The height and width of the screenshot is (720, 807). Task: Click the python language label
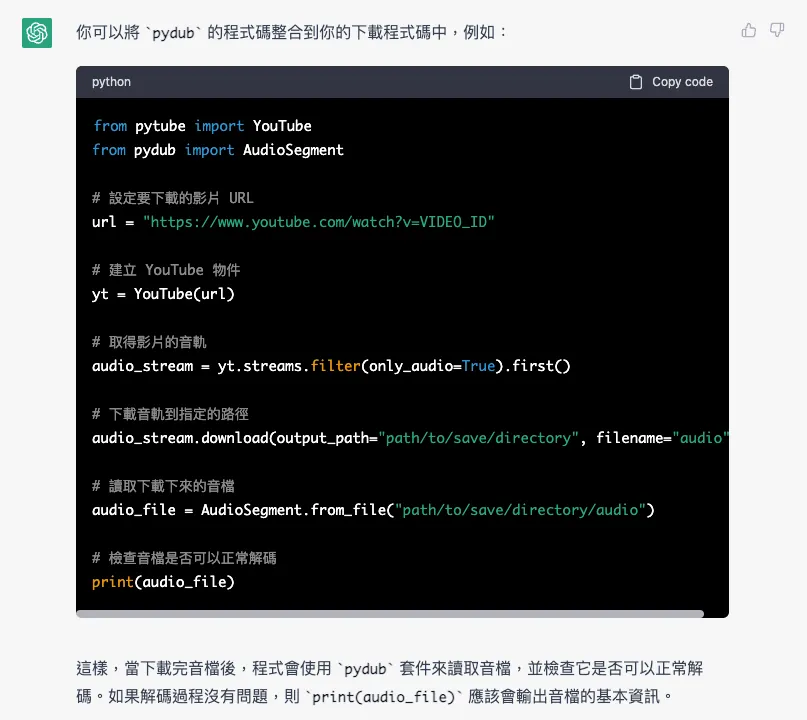click(111, 82)
